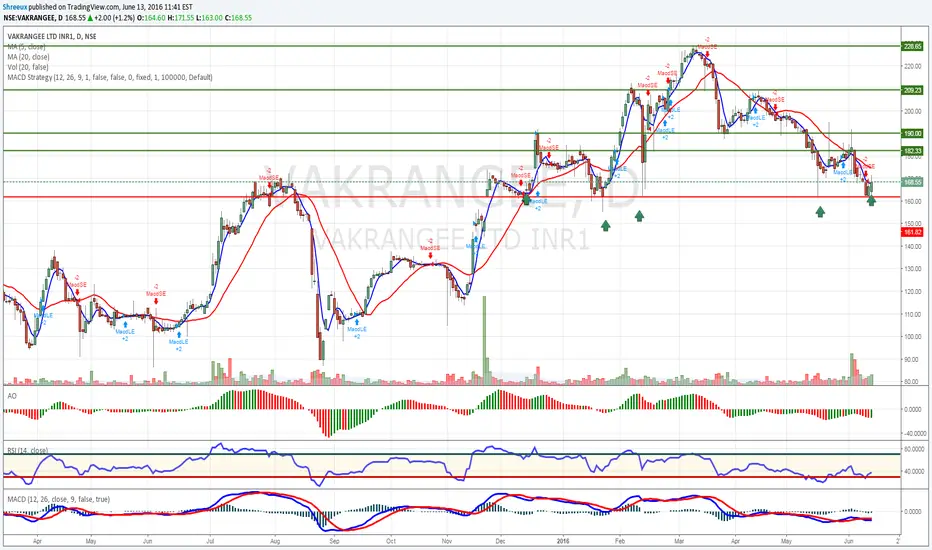The height and width of the screenshot is (550, 932).
Task: Click the 190.00 price line label
Action: [912, 134]
